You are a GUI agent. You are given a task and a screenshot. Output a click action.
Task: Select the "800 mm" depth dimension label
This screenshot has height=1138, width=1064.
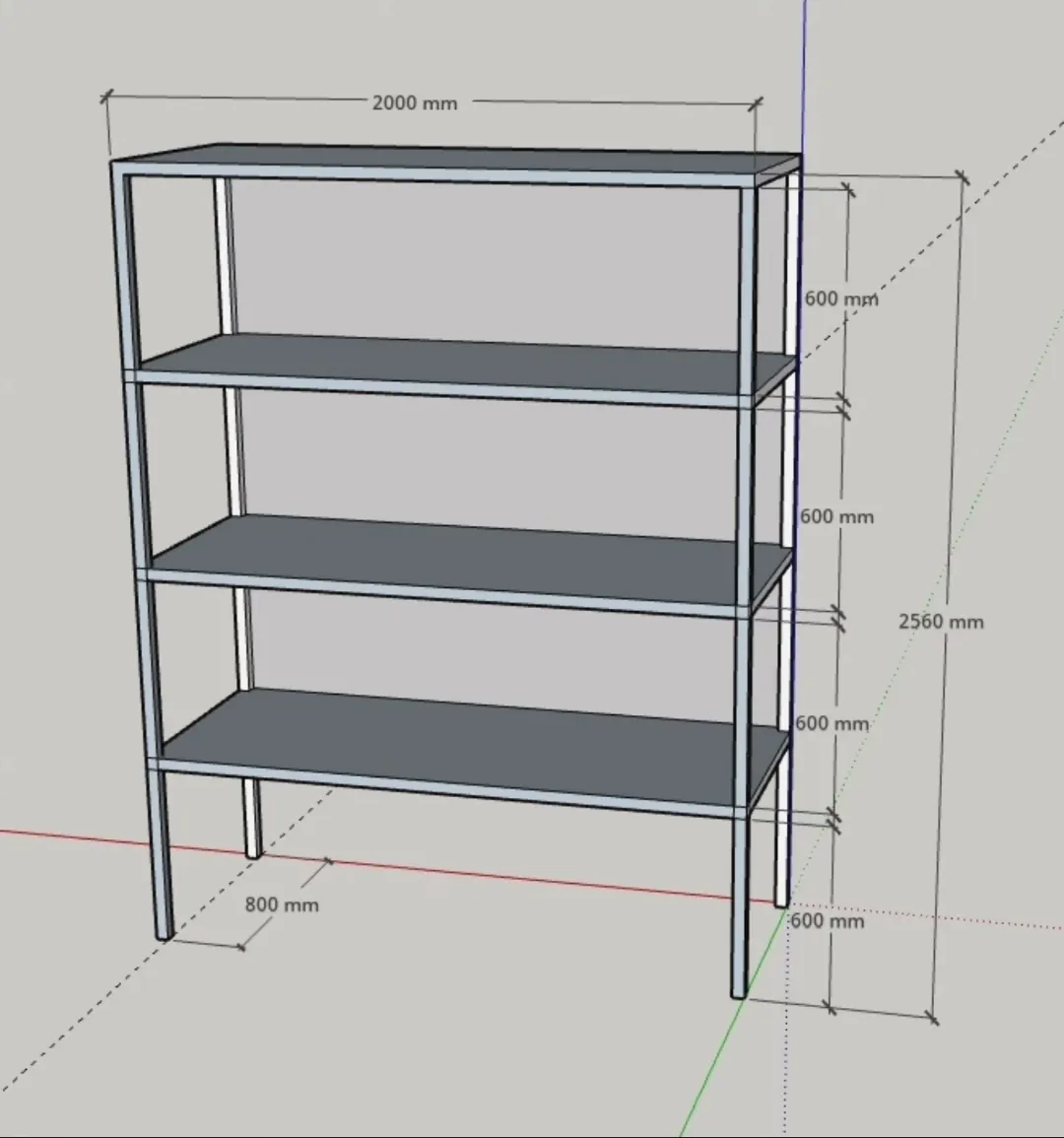tap(282, 905)
